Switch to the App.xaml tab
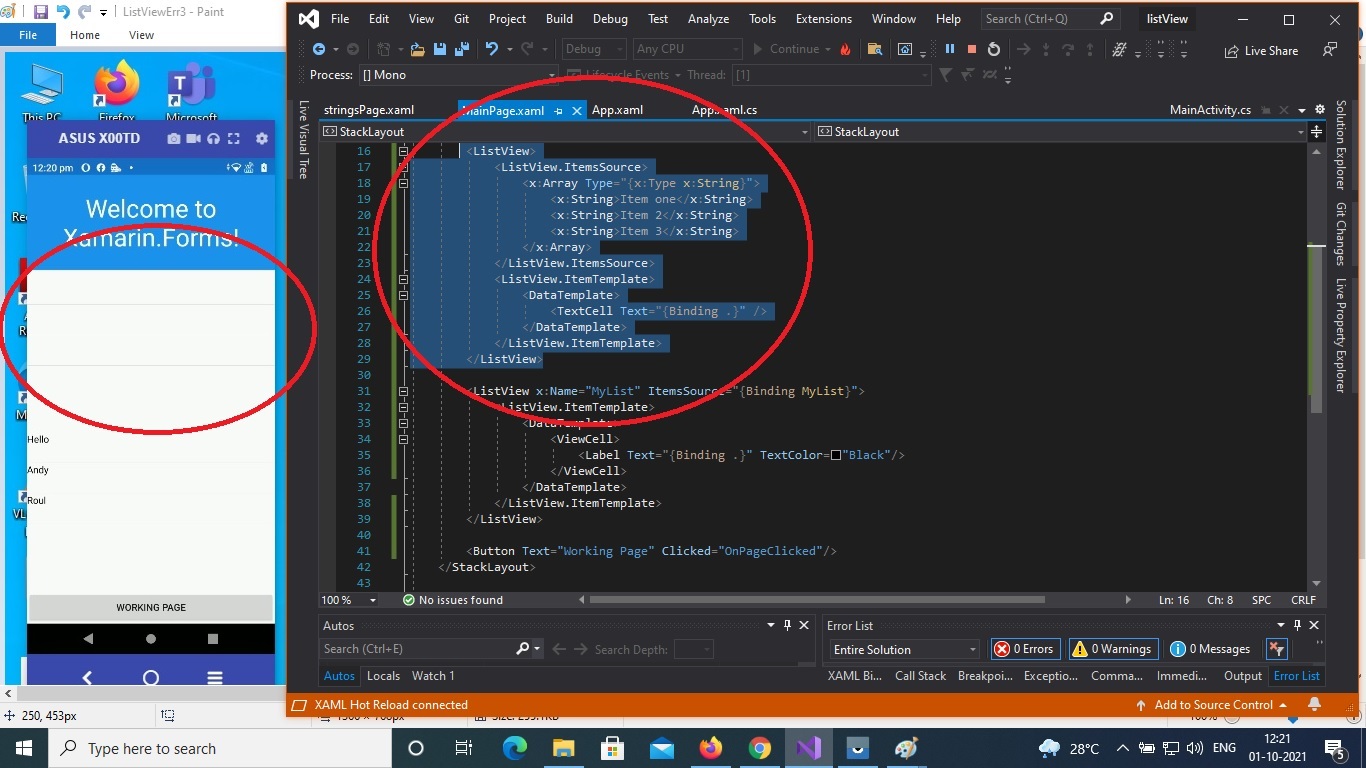 coord(617,110)
